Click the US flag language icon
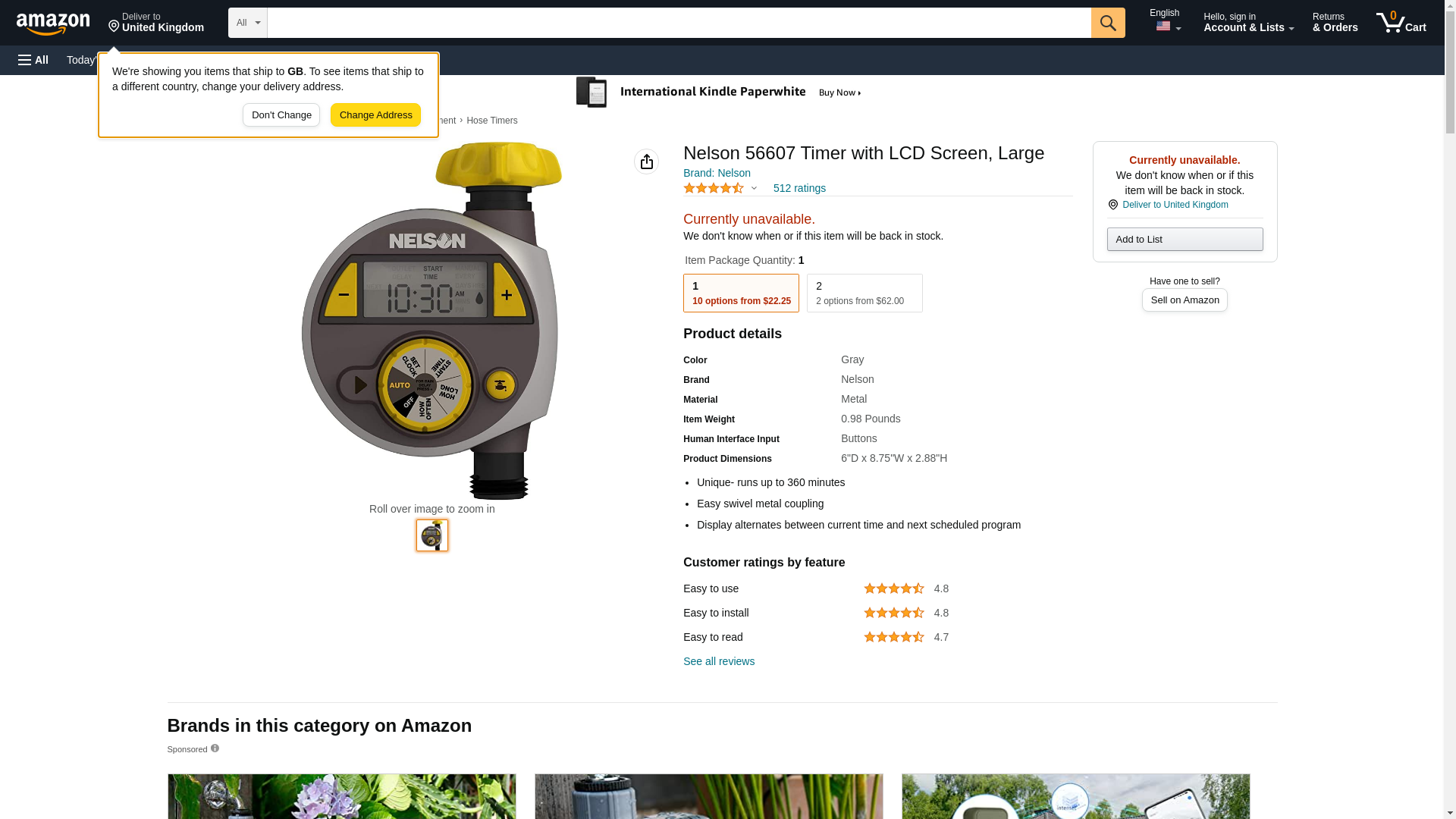 click(1163, 27)
